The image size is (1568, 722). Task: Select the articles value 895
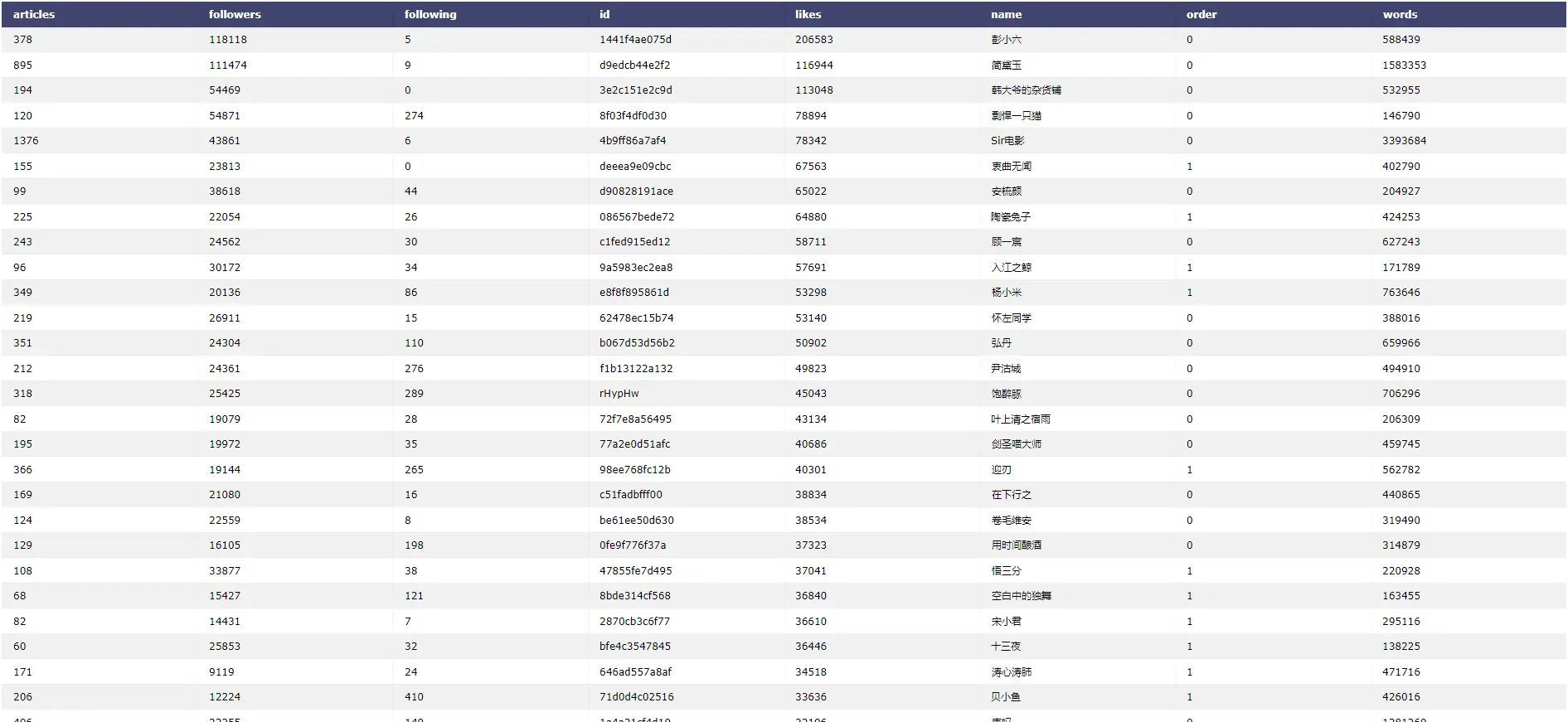[x=22, y=65]
